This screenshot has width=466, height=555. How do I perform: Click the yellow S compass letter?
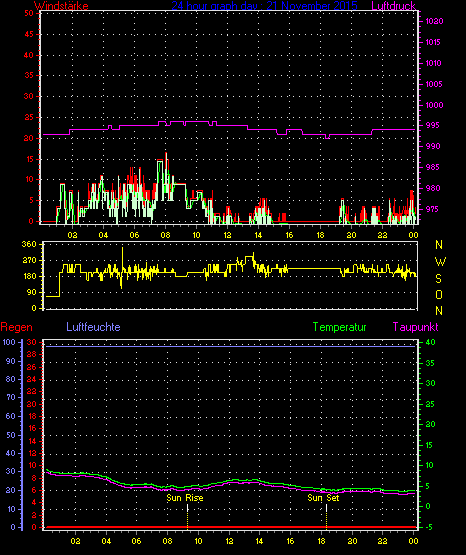tap(438, 279)
